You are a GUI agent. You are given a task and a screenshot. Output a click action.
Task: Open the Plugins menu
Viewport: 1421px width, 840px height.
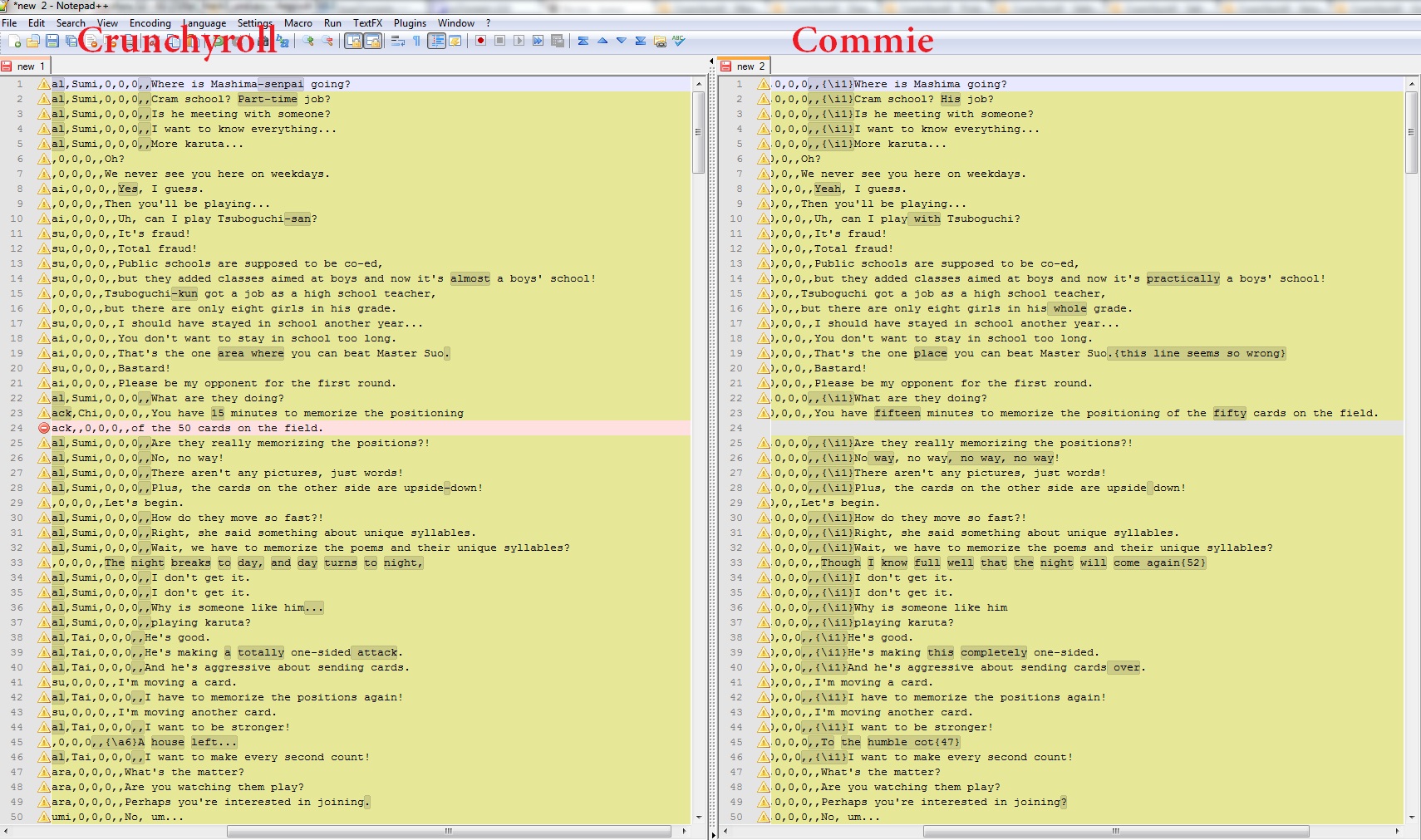click(410, 23)
